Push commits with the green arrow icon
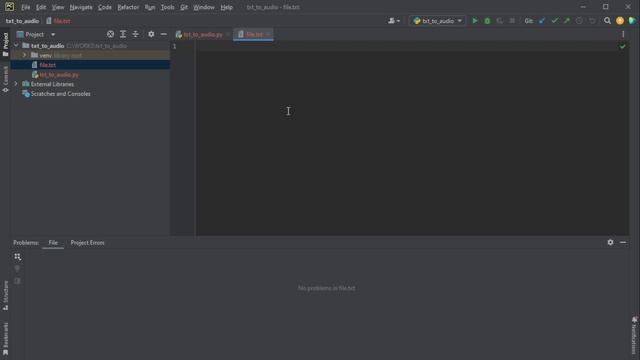640x360 pixels. pos(567,20)
